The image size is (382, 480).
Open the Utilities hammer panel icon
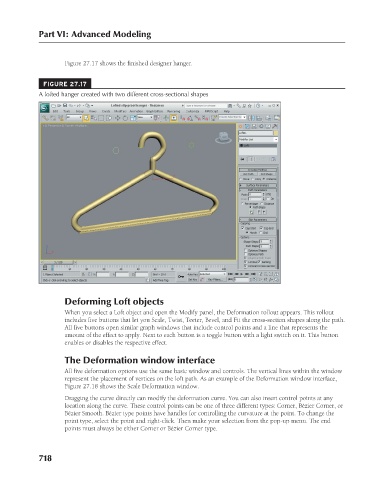click(x=275, y=126)
